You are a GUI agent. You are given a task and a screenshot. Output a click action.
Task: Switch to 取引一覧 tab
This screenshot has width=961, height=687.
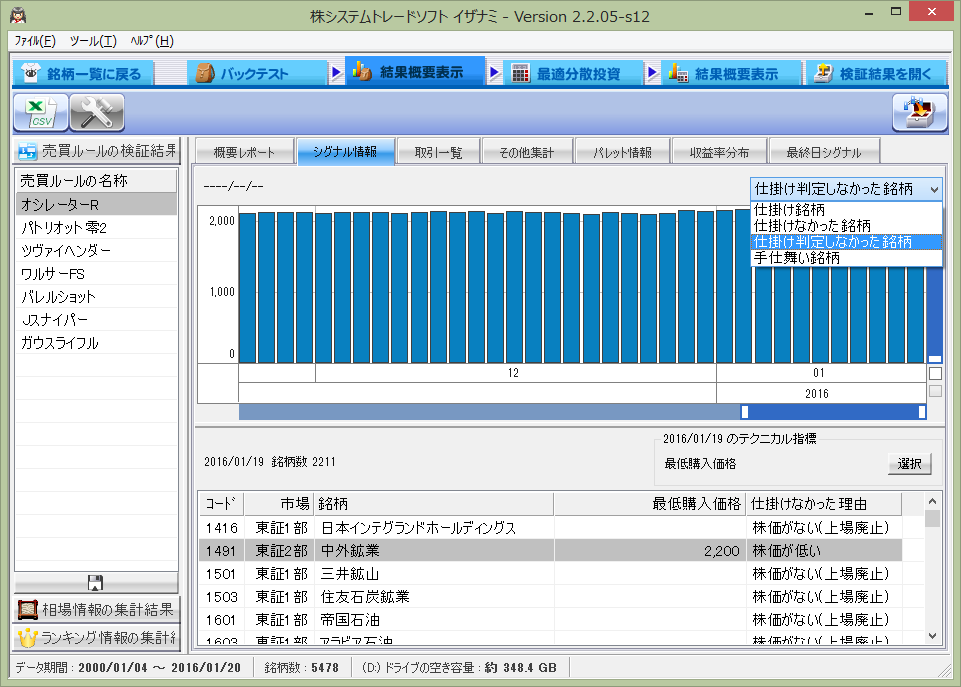point(438,152)
